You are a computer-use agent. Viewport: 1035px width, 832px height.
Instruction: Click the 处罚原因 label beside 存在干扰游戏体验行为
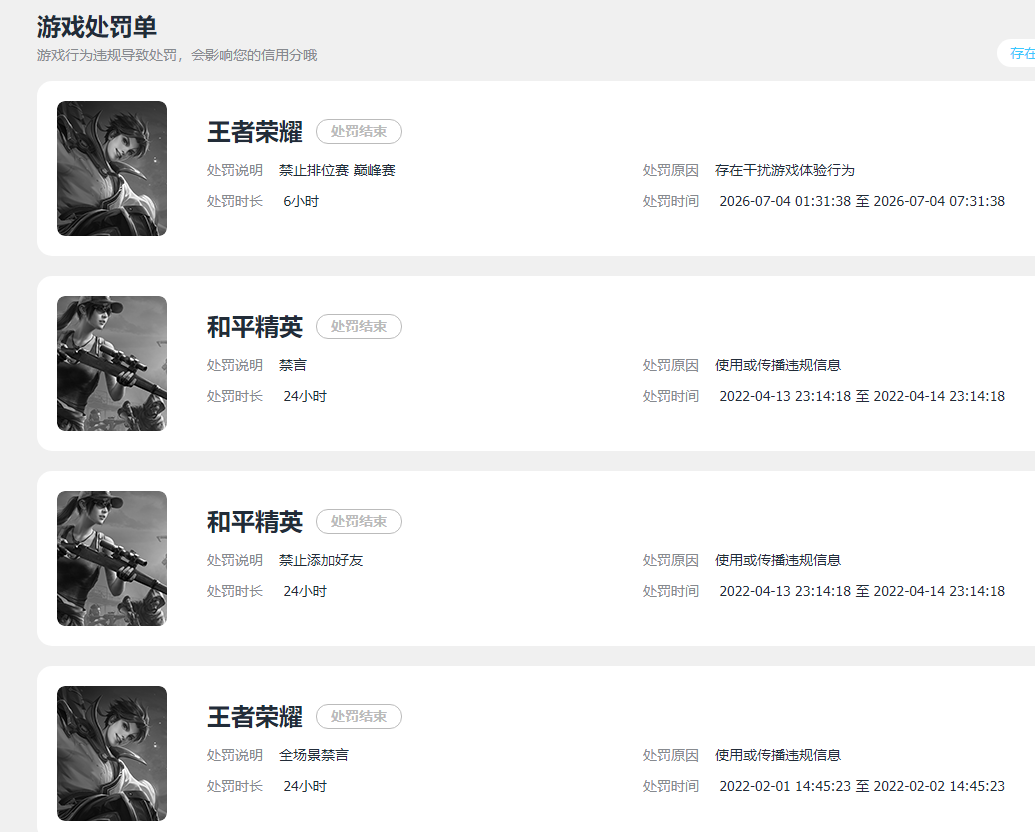[671, 170]
